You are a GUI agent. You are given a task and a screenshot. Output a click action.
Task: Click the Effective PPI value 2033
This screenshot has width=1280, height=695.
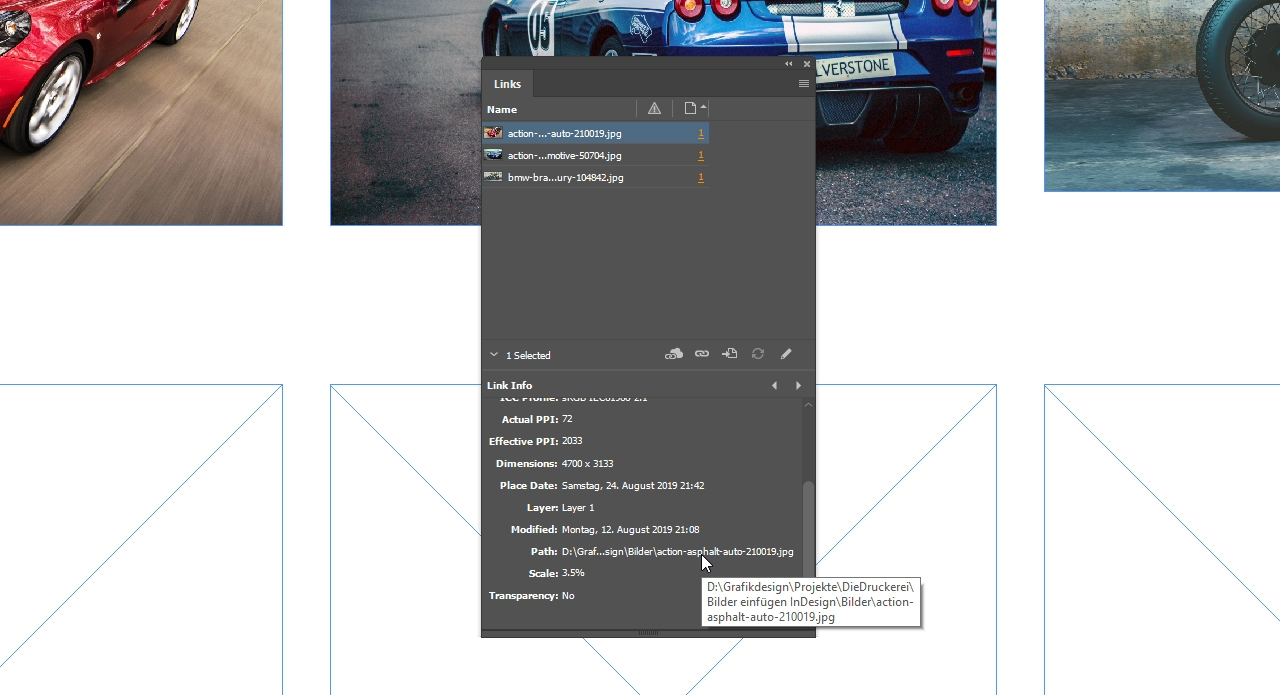(572, 441)
